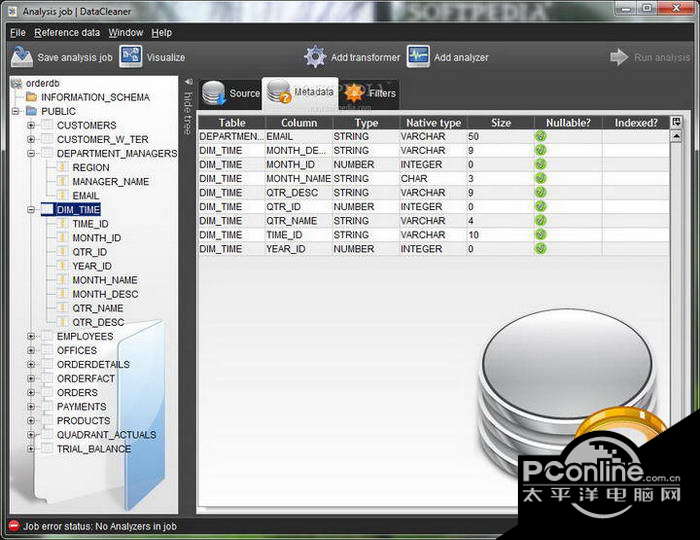Select the EMAIL tree item

86,195
